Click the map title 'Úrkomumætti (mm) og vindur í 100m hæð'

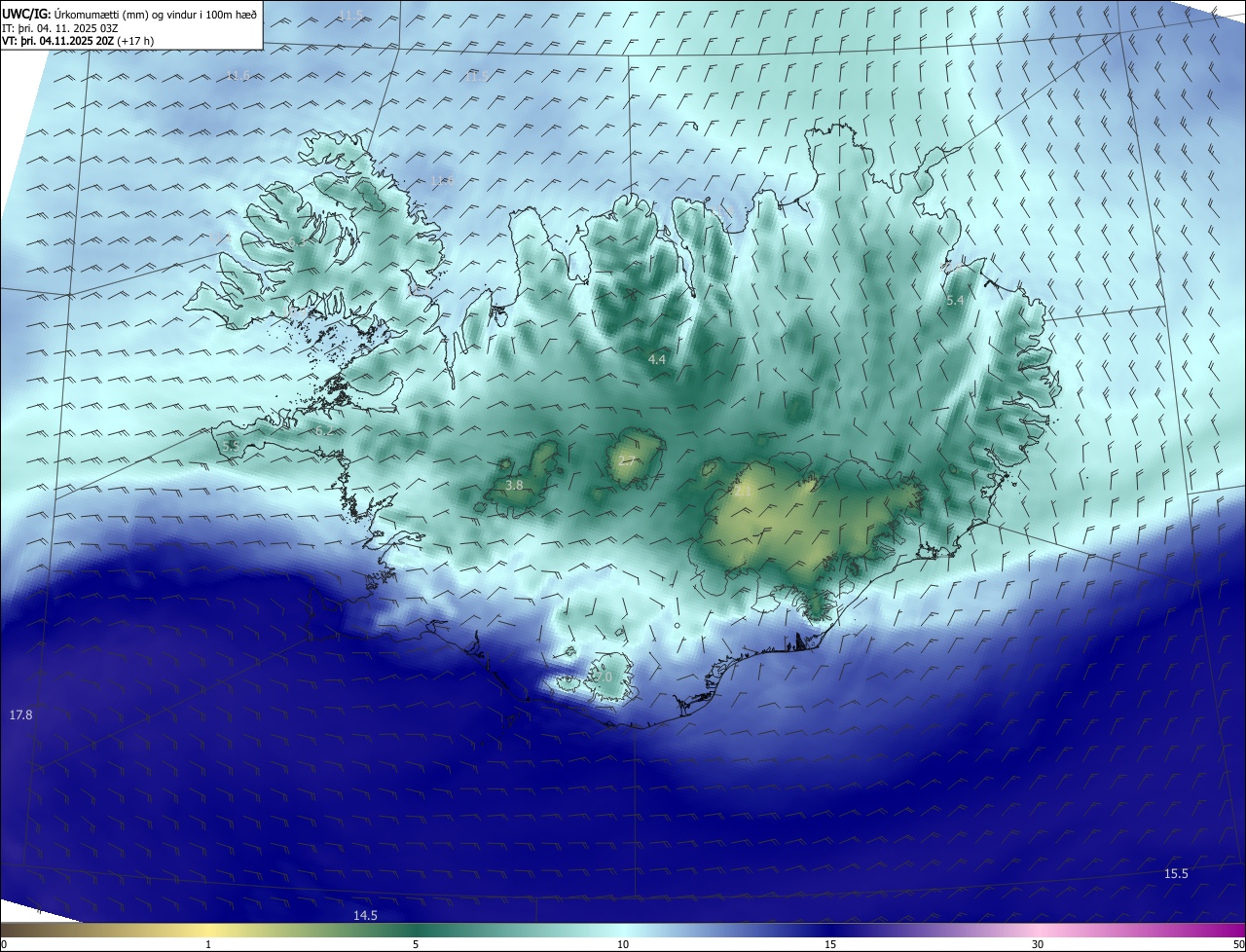tap(154, 14)
